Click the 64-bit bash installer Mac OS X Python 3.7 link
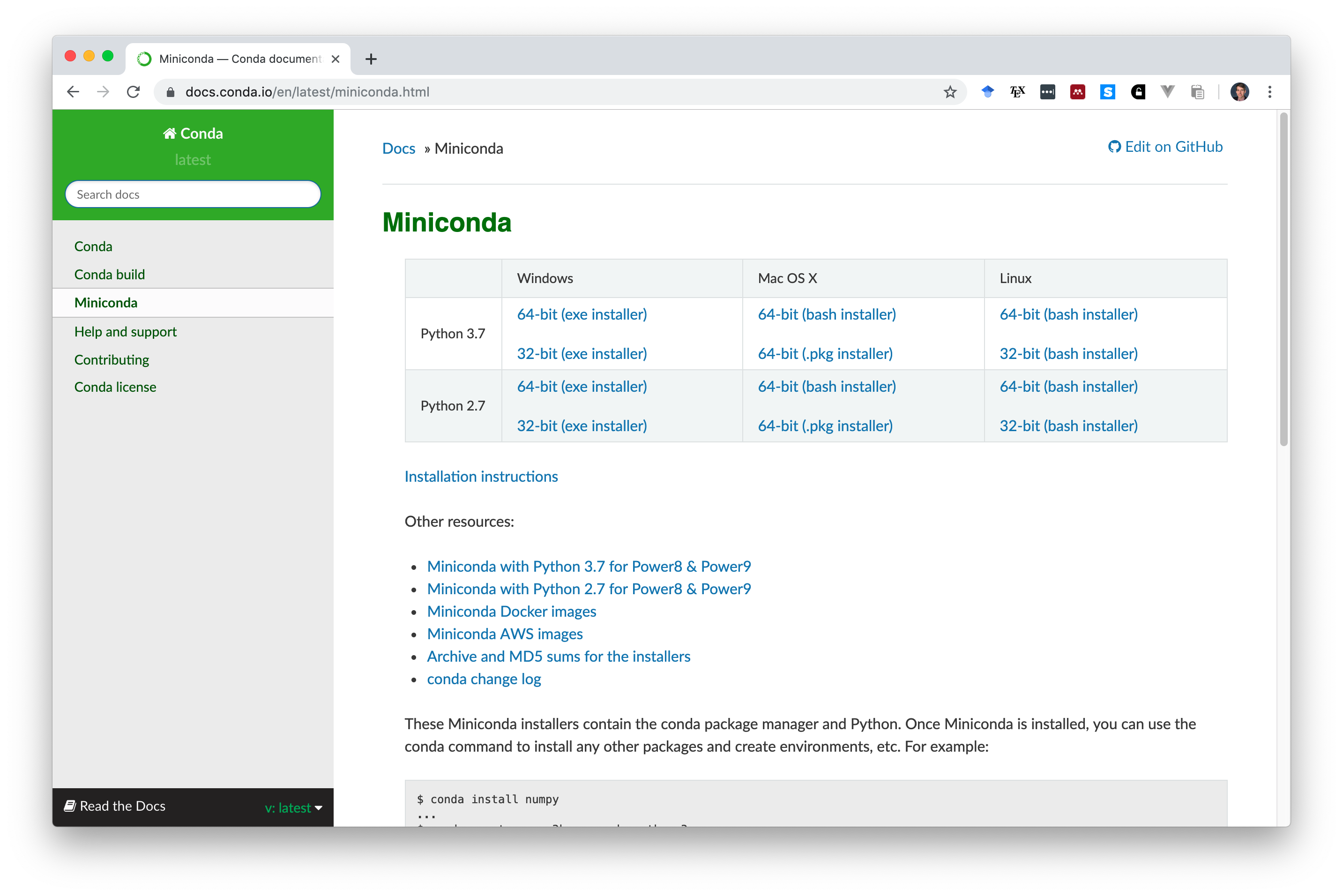This screenshot has width=1343, height=896. [x=827, y=314]
